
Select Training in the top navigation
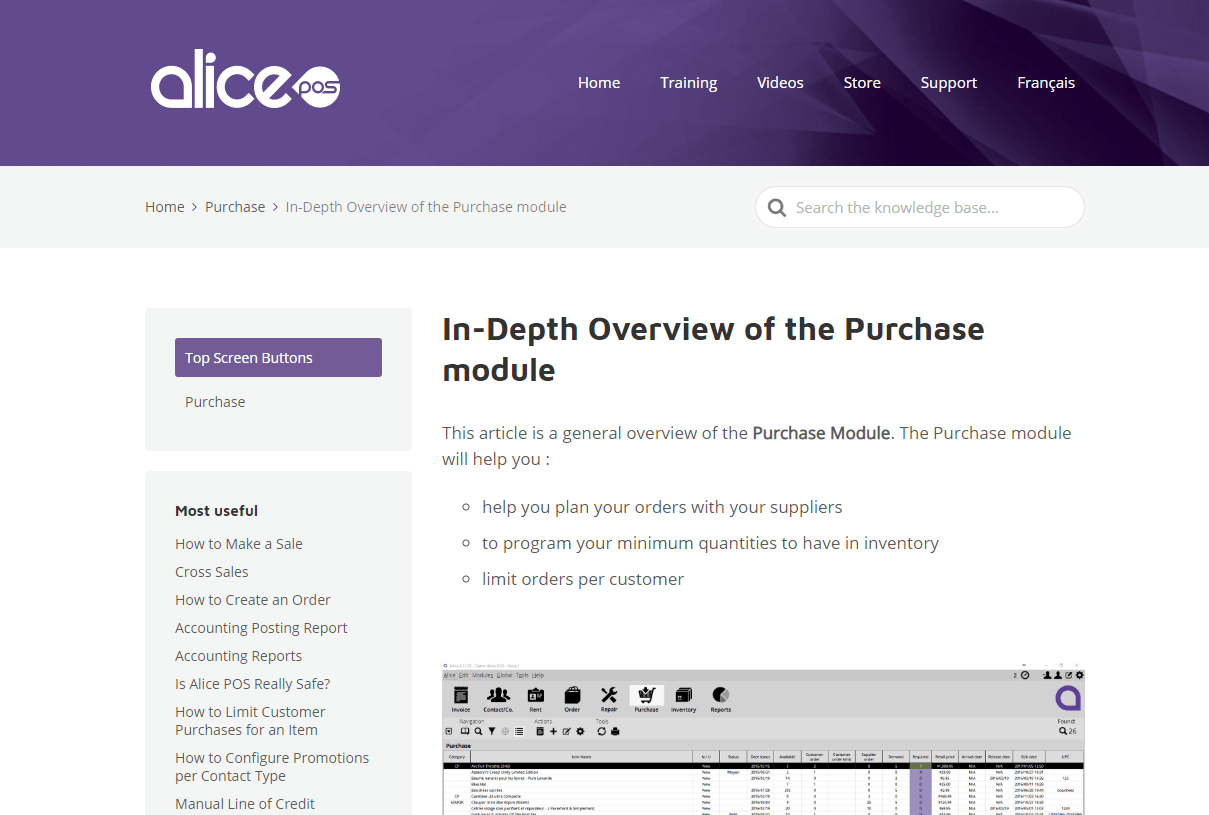click(x=688, y=82)
